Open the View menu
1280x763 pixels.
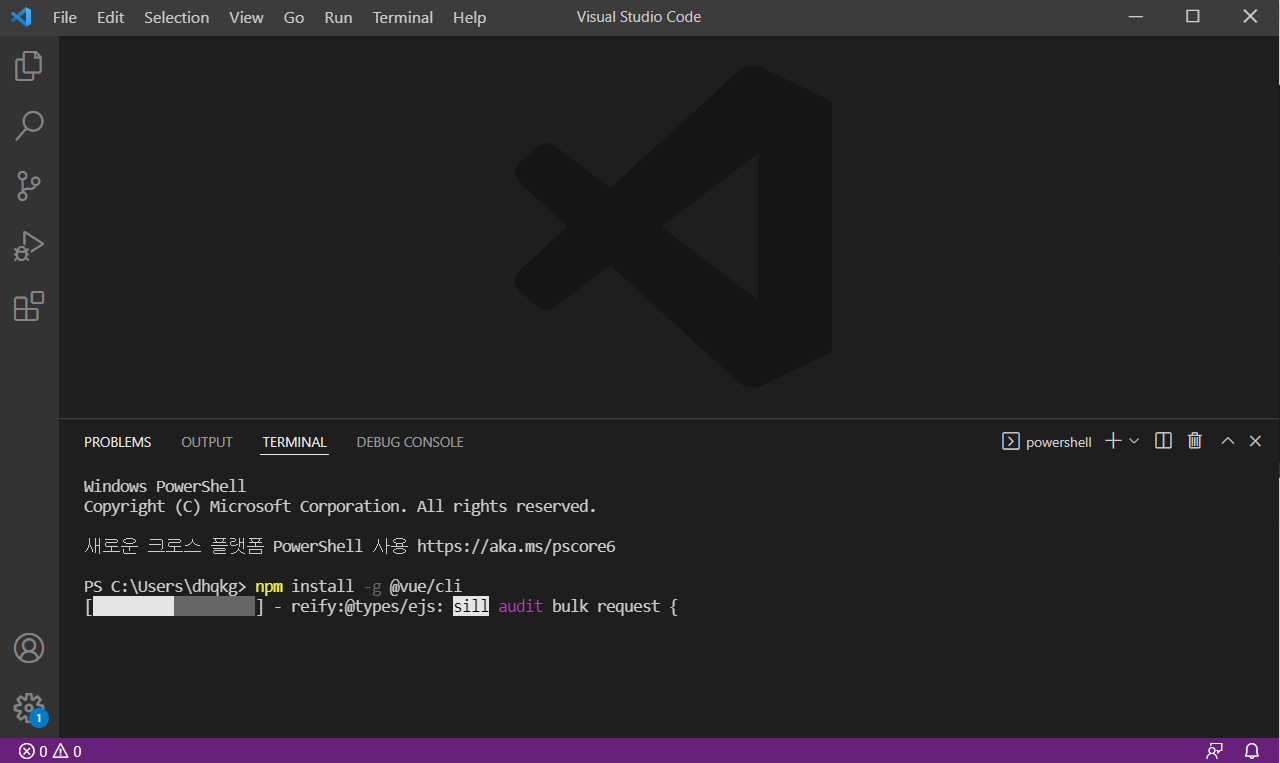tap(246, 17)
